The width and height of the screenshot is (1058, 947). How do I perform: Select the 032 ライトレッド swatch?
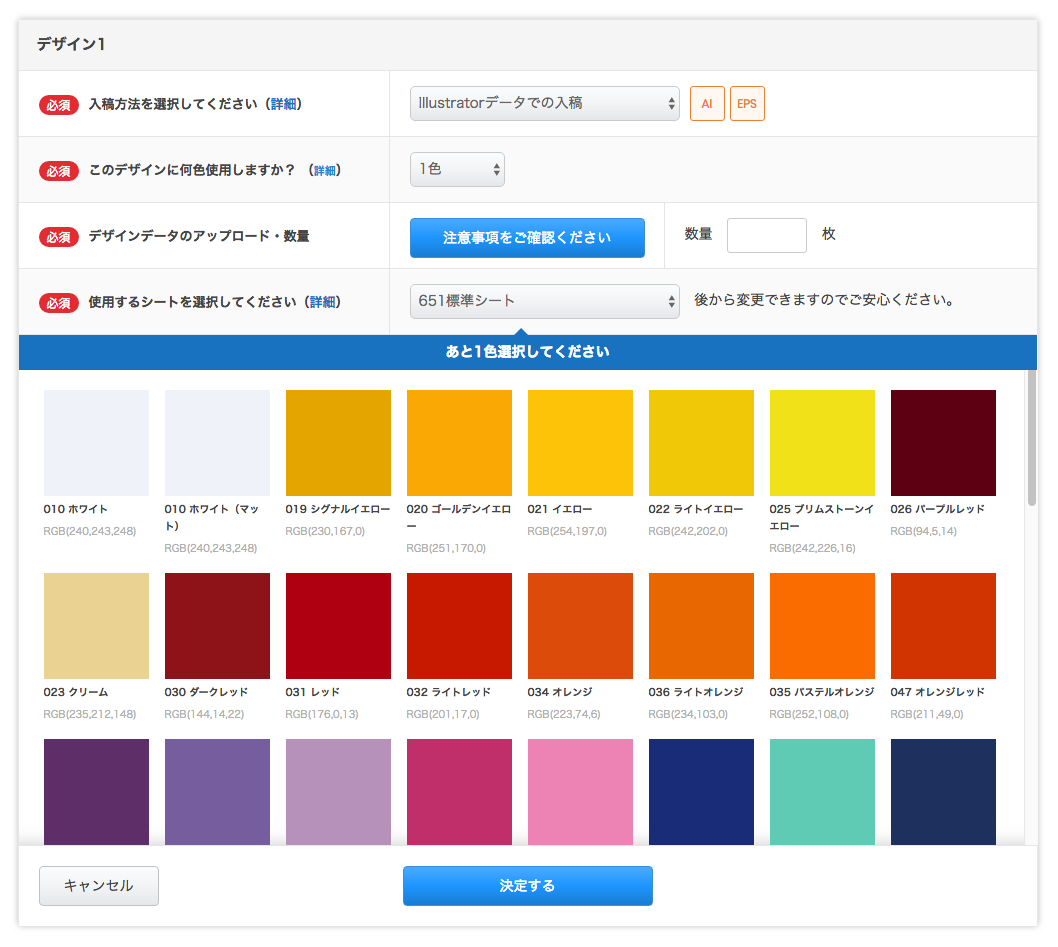click(459, 626)
